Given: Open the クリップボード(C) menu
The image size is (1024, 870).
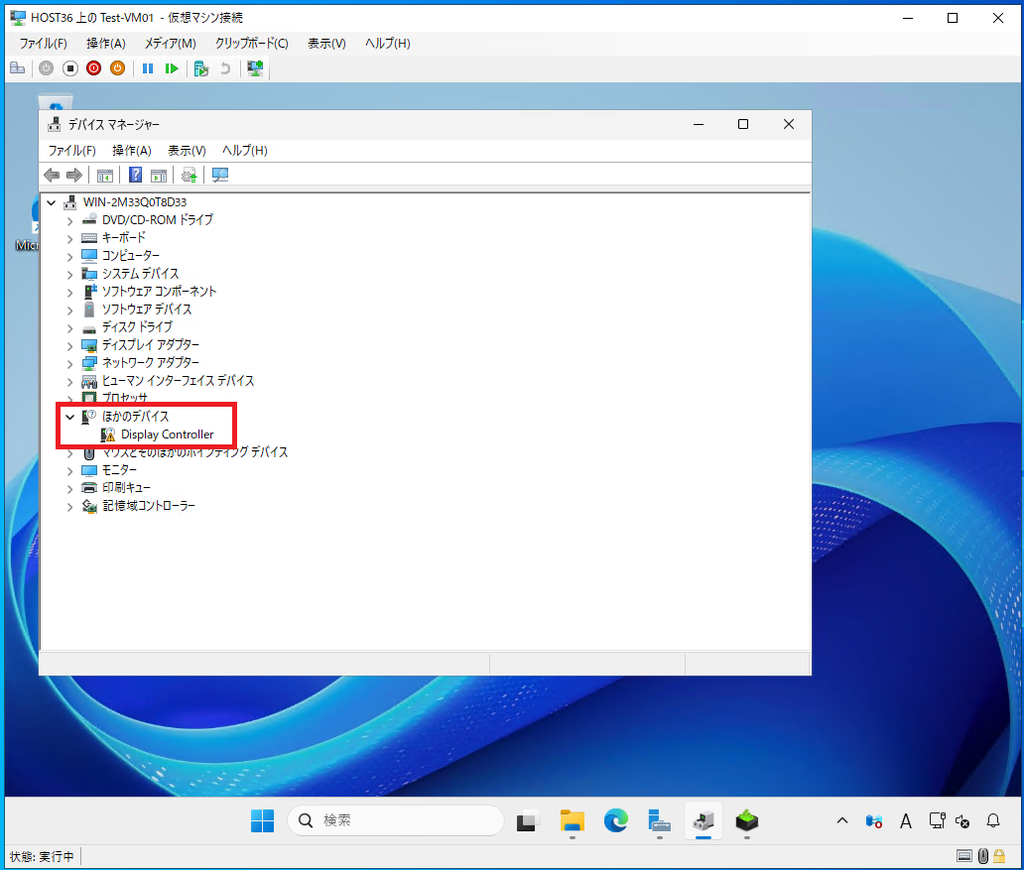Looking at the screenshot, I should coord(251,43).
